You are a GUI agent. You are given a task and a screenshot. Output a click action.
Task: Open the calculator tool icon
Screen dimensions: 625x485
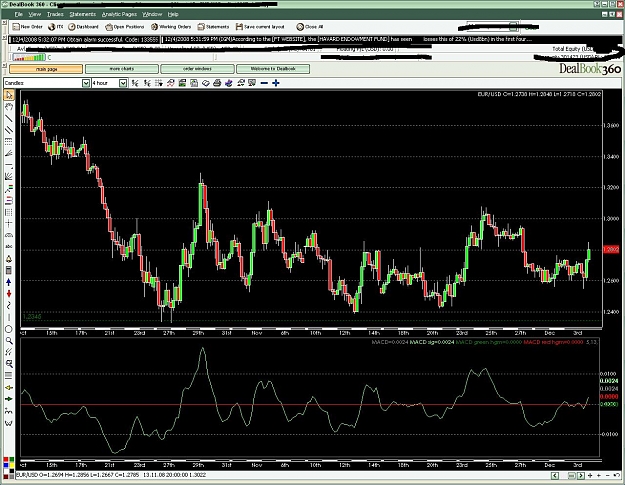8,271
